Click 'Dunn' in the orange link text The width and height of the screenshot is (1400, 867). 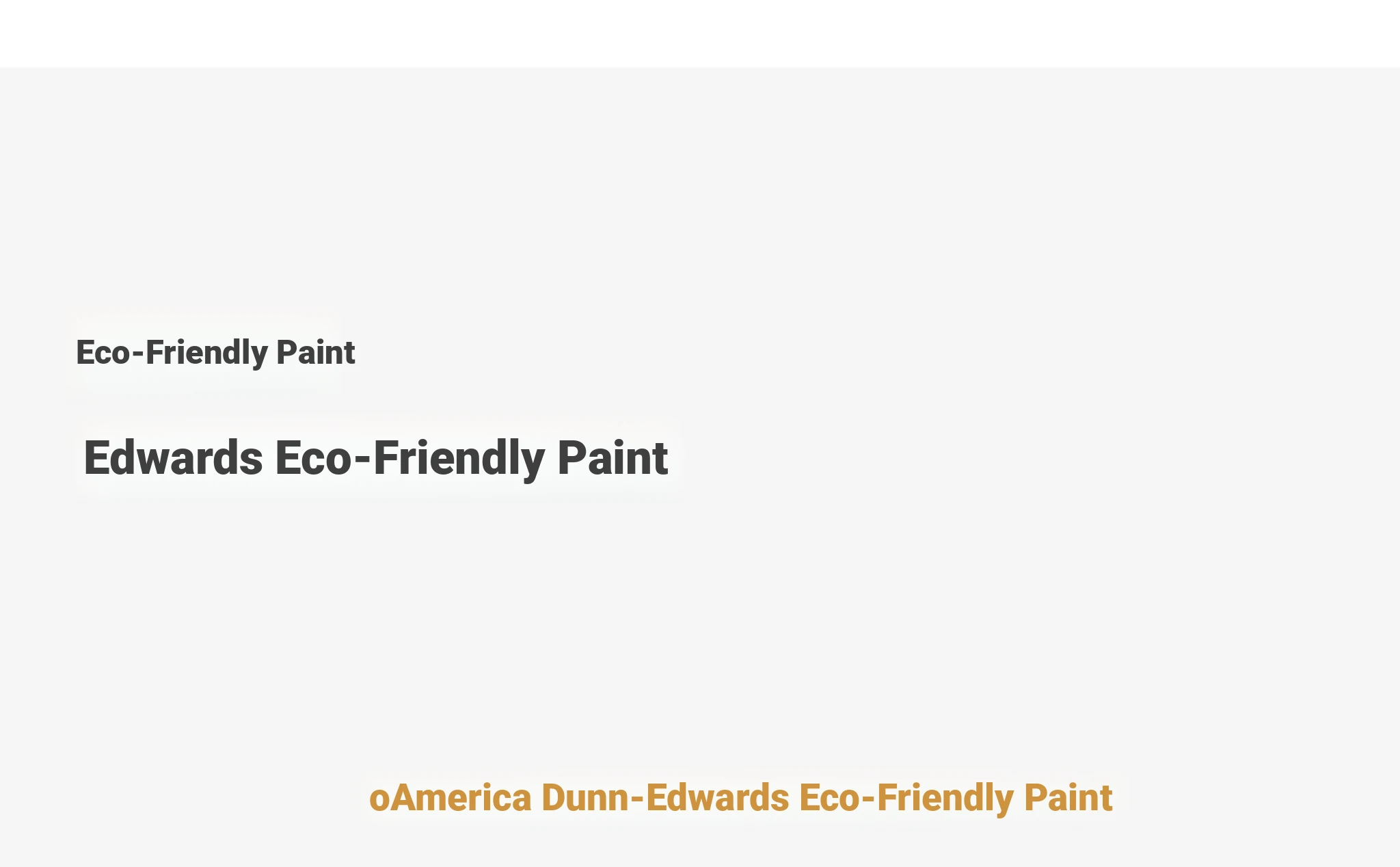click(x=584, y=798)
